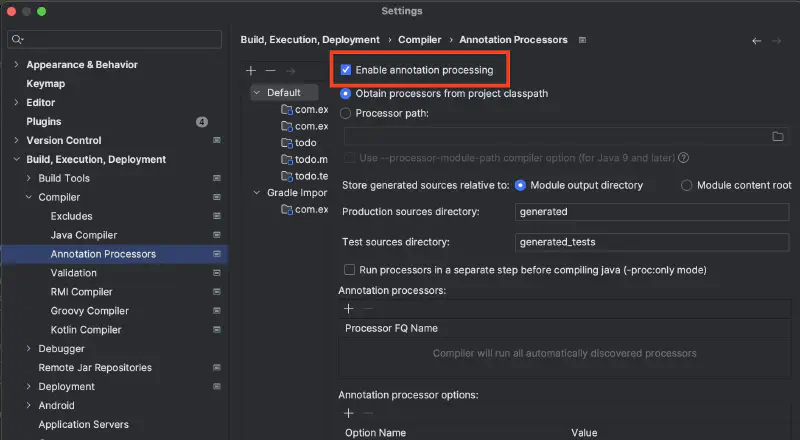This screenshot has height=440, width=800.
Task: Click the Option Name column header
Action: [x=376, y=432]
